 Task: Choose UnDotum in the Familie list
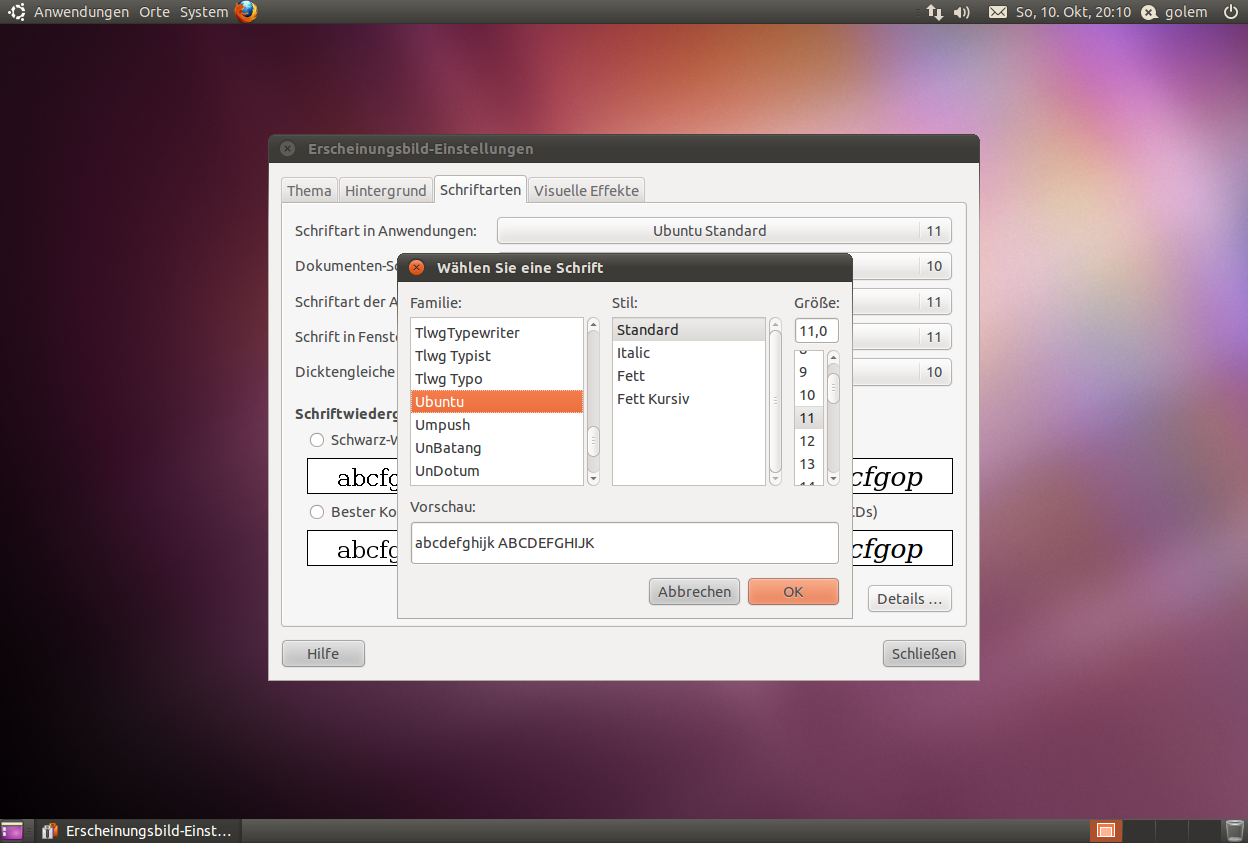coord(497,471)
